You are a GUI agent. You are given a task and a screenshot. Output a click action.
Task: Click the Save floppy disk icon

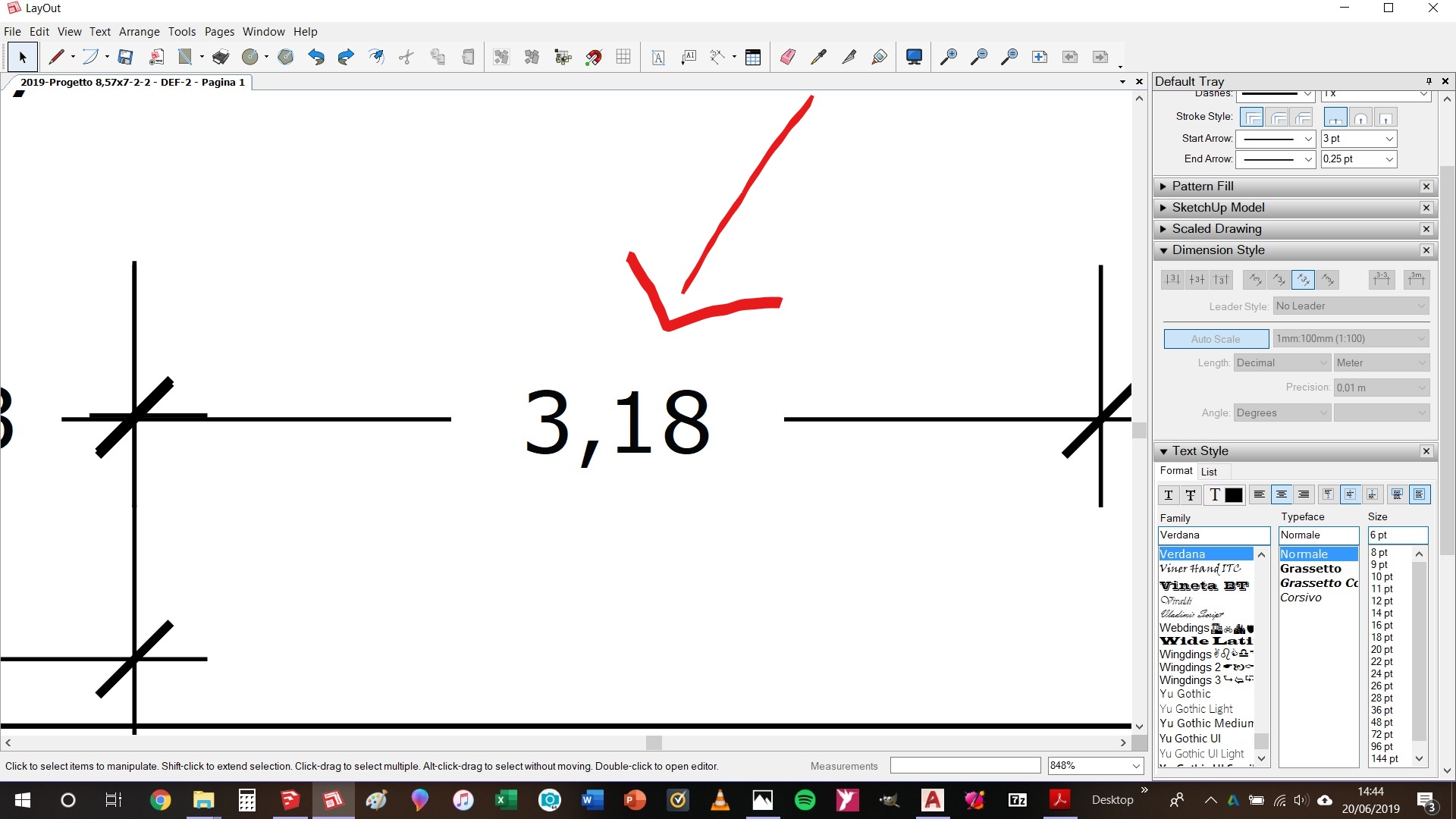126,57
